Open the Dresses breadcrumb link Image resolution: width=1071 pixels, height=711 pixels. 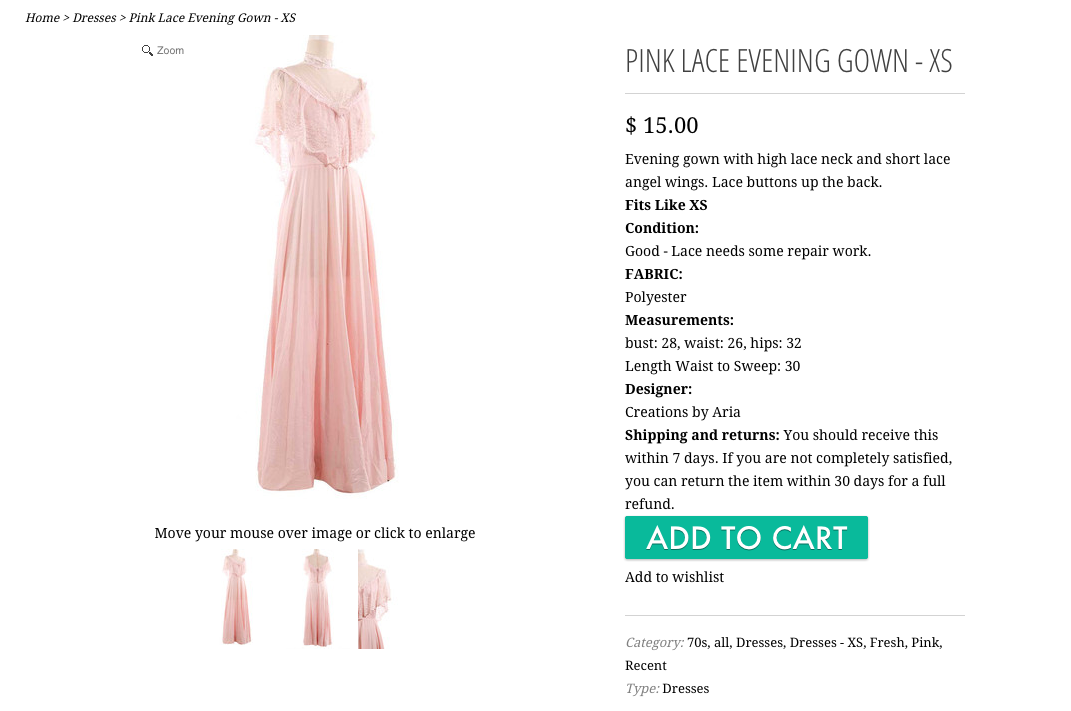click(x=94, y=18)
